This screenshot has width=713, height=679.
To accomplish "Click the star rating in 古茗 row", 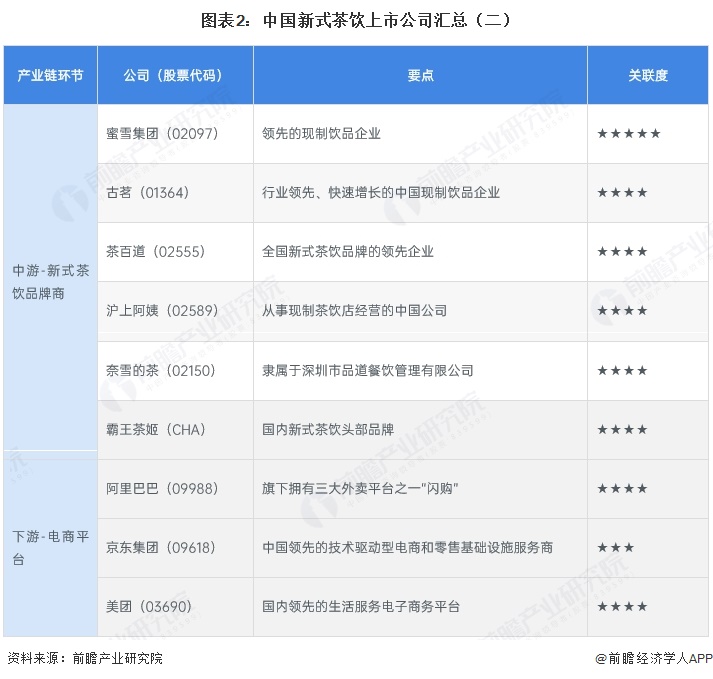I will coord(622,193).
